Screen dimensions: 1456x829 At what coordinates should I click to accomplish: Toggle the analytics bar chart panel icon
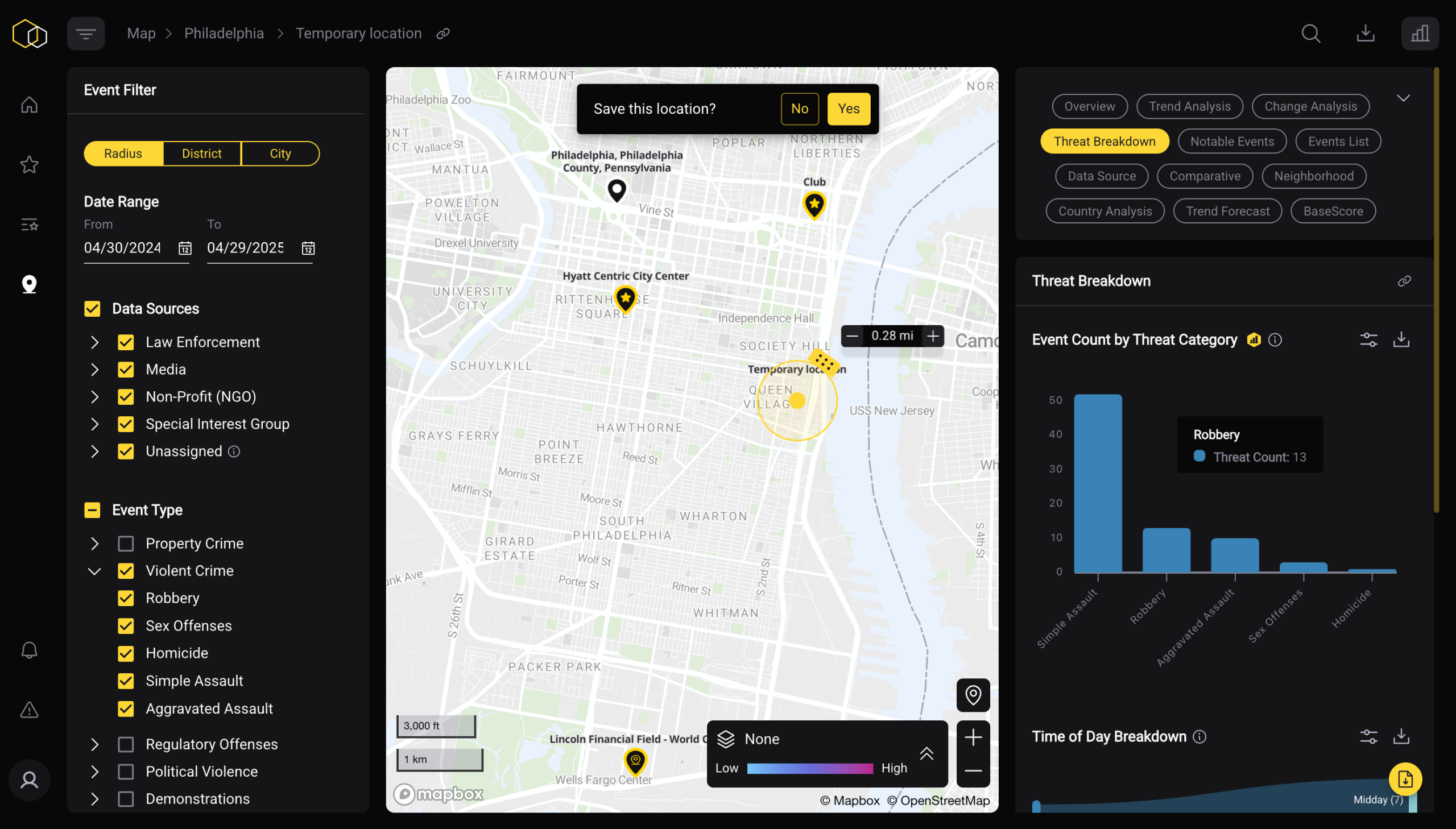[1420, 34]
